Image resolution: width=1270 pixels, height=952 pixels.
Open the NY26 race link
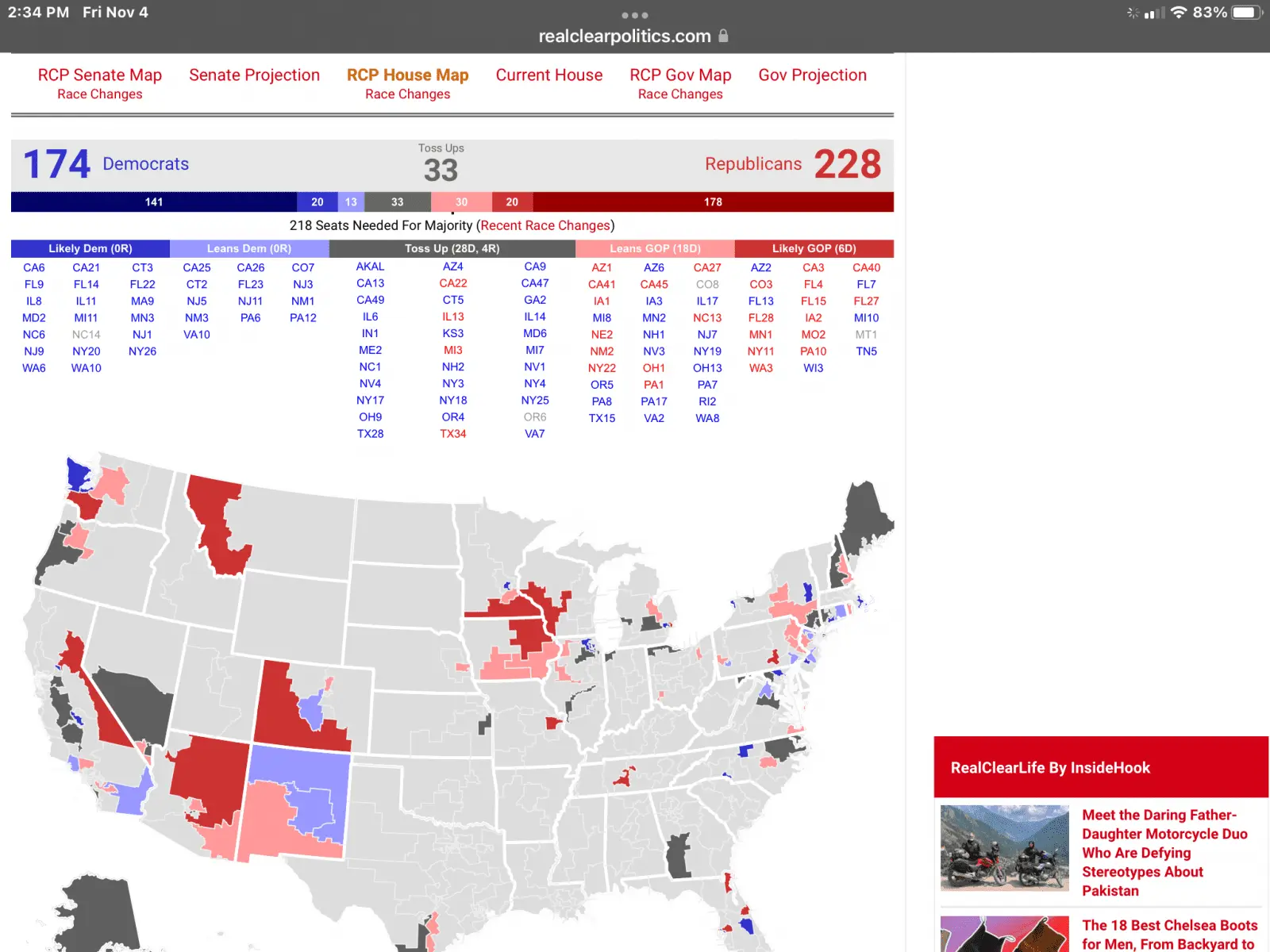(x=143, y=351)
